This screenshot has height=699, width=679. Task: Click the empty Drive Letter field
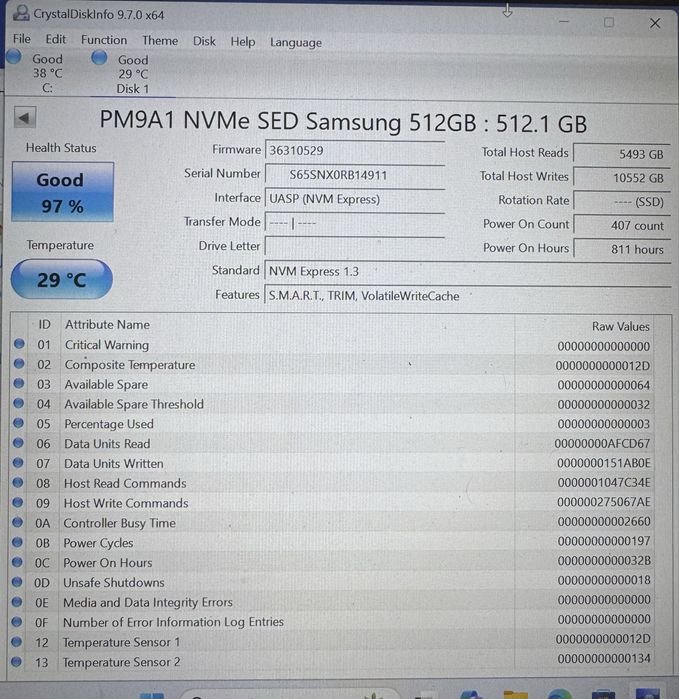click(355, 247)
